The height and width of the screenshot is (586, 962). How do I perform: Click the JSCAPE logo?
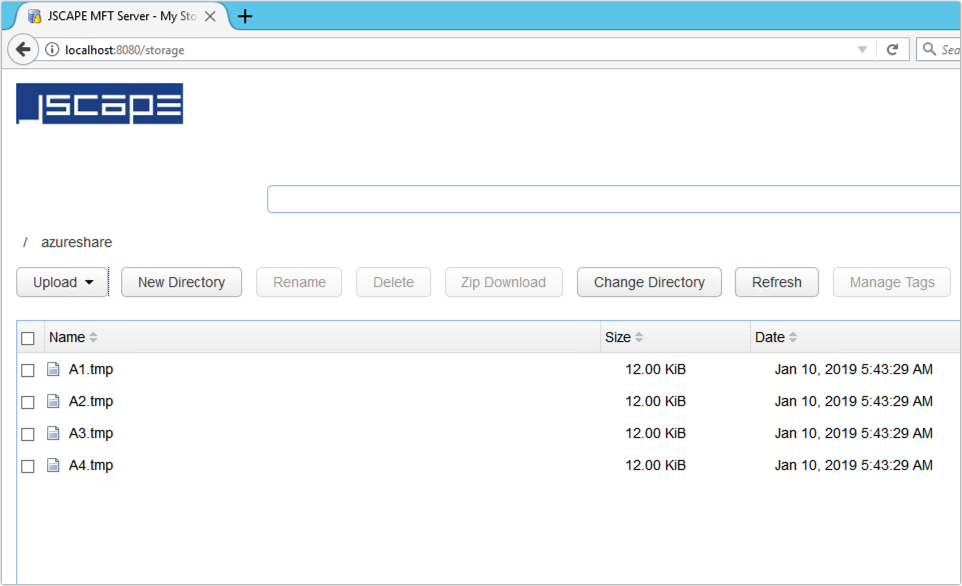coord(99,103)
